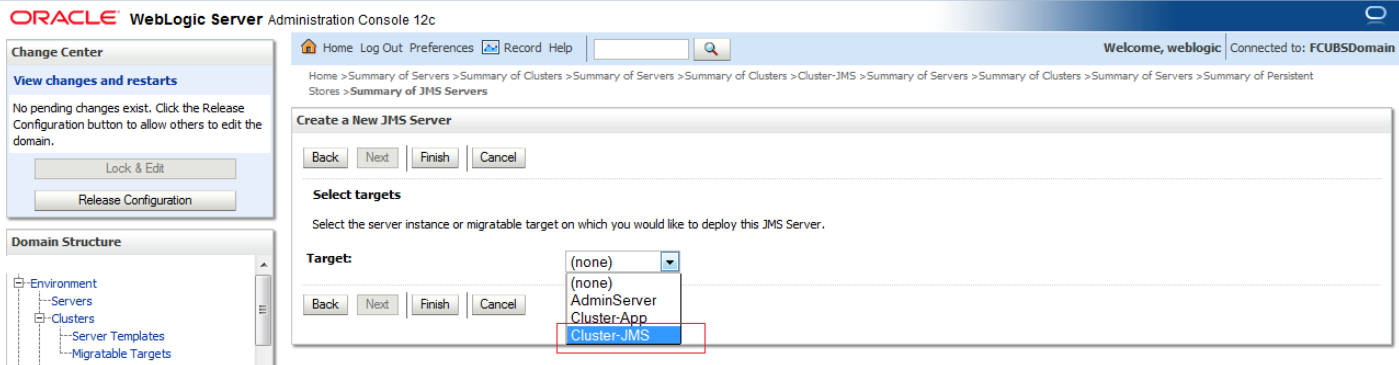Screen dimensions: 1399x365
Task: Collapse the Environment tree node
Action: tap(18, 284)
